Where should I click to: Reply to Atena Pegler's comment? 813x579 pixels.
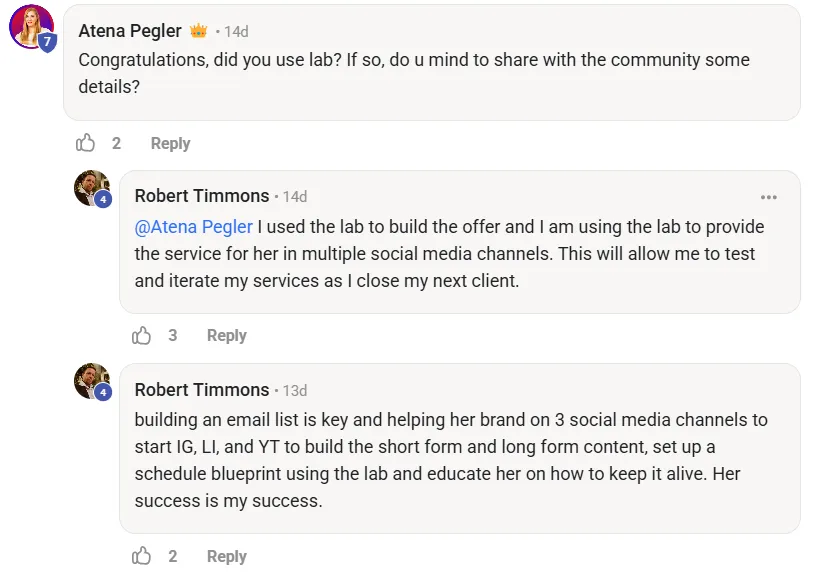[x=170, y=143]
